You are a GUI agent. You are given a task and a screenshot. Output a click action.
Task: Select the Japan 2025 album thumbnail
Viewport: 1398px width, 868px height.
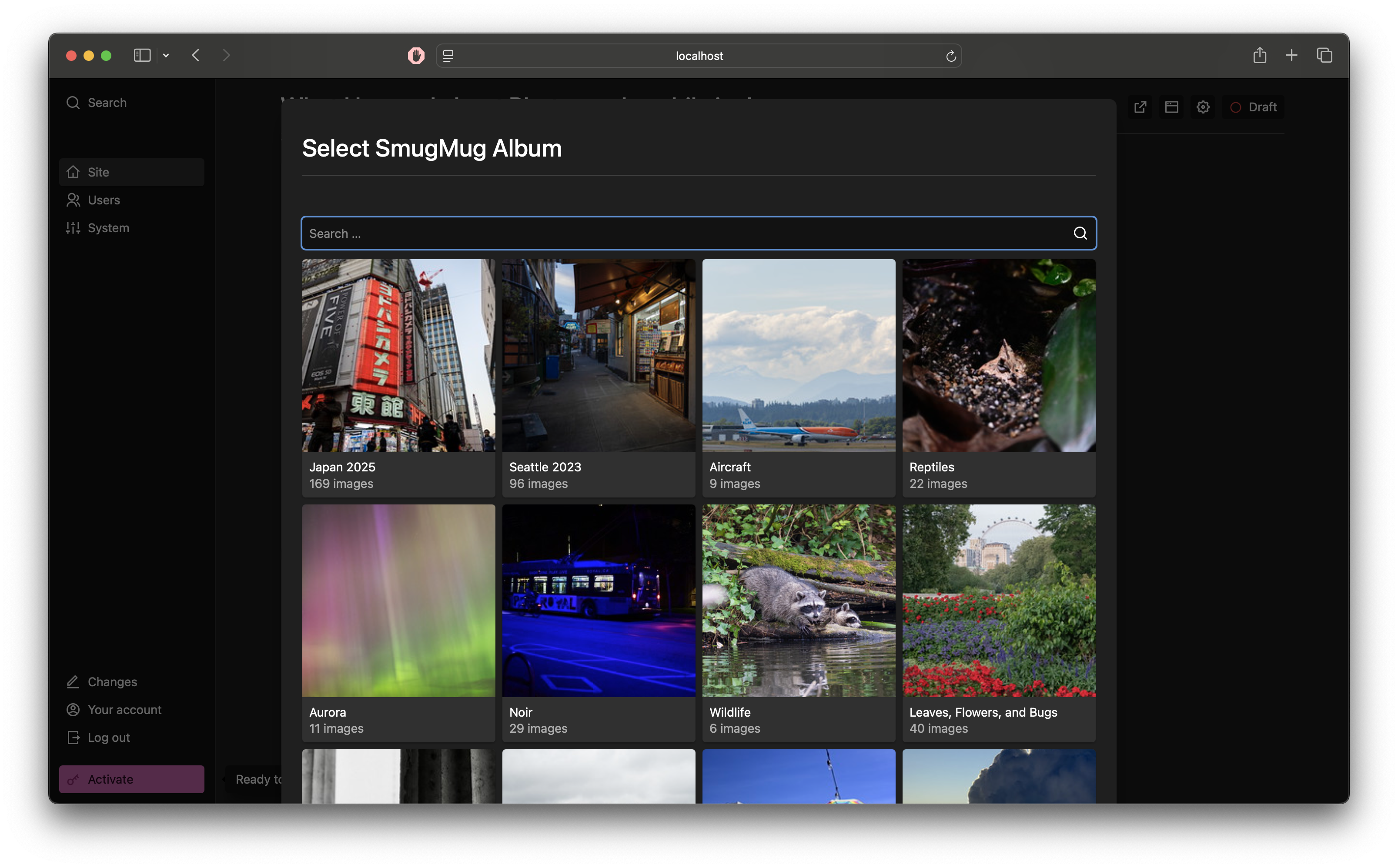(x=398, y=356)
